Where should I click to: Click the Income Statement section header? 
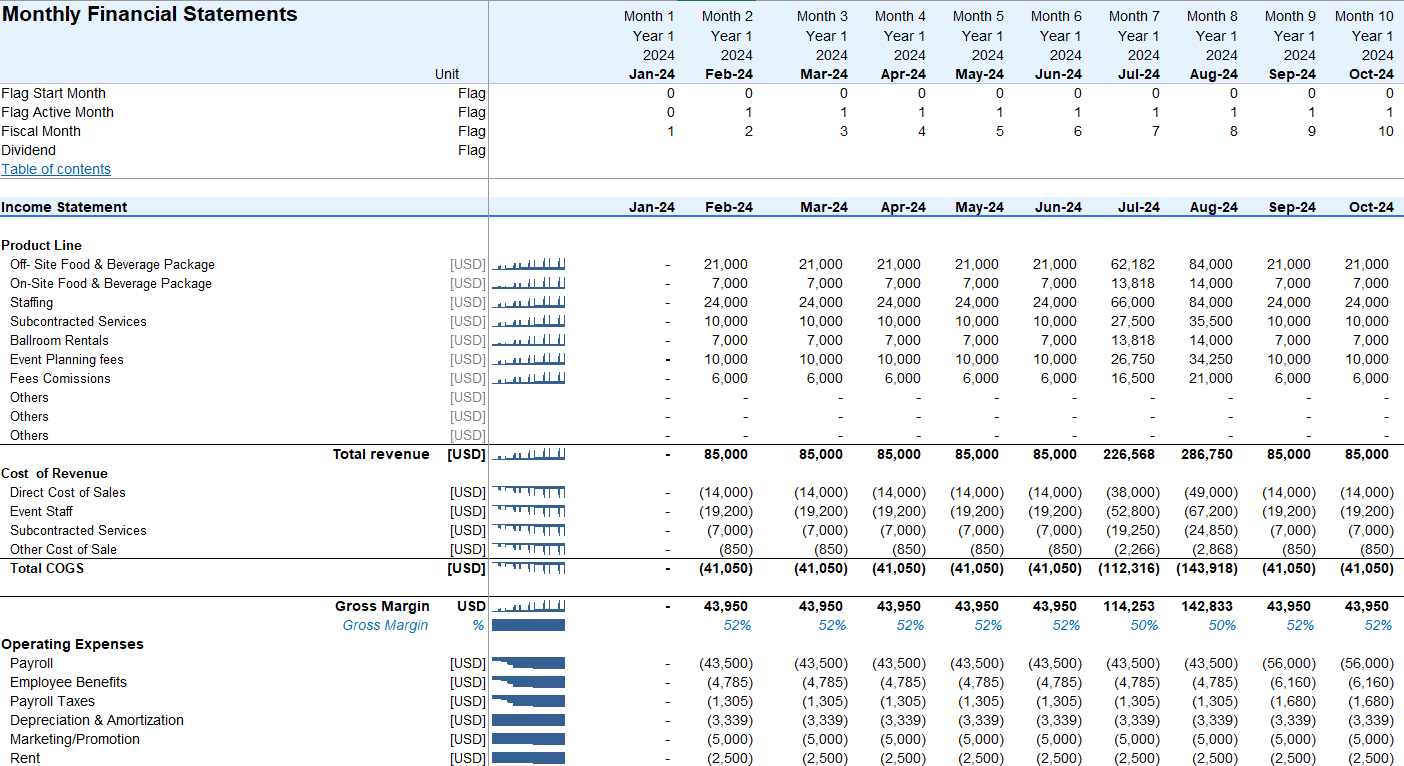point(65,207)
